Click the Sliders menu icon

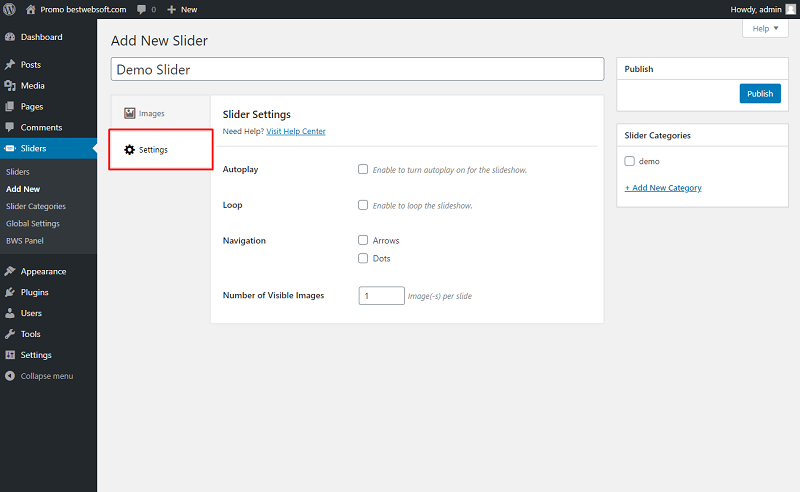click(x=10, y=148)
